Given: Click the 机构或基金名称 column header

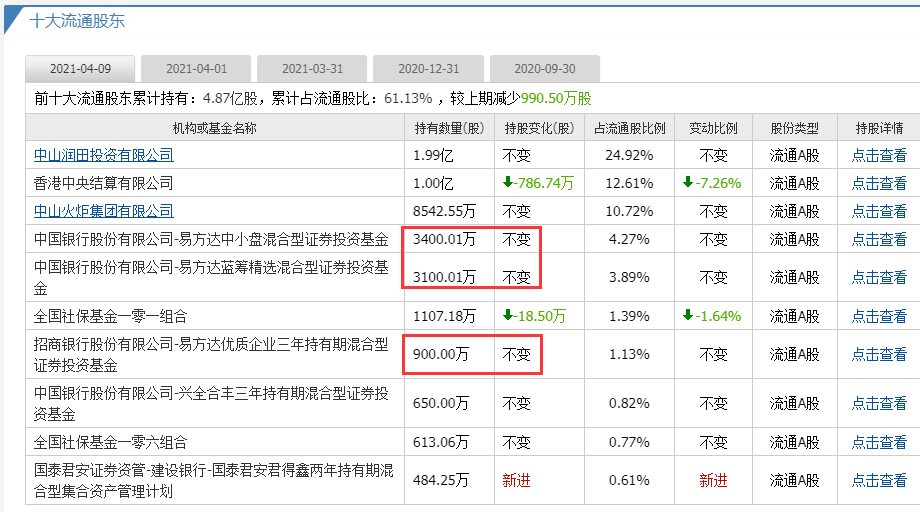Looking at the screenshot, I should tap(215, 128).
